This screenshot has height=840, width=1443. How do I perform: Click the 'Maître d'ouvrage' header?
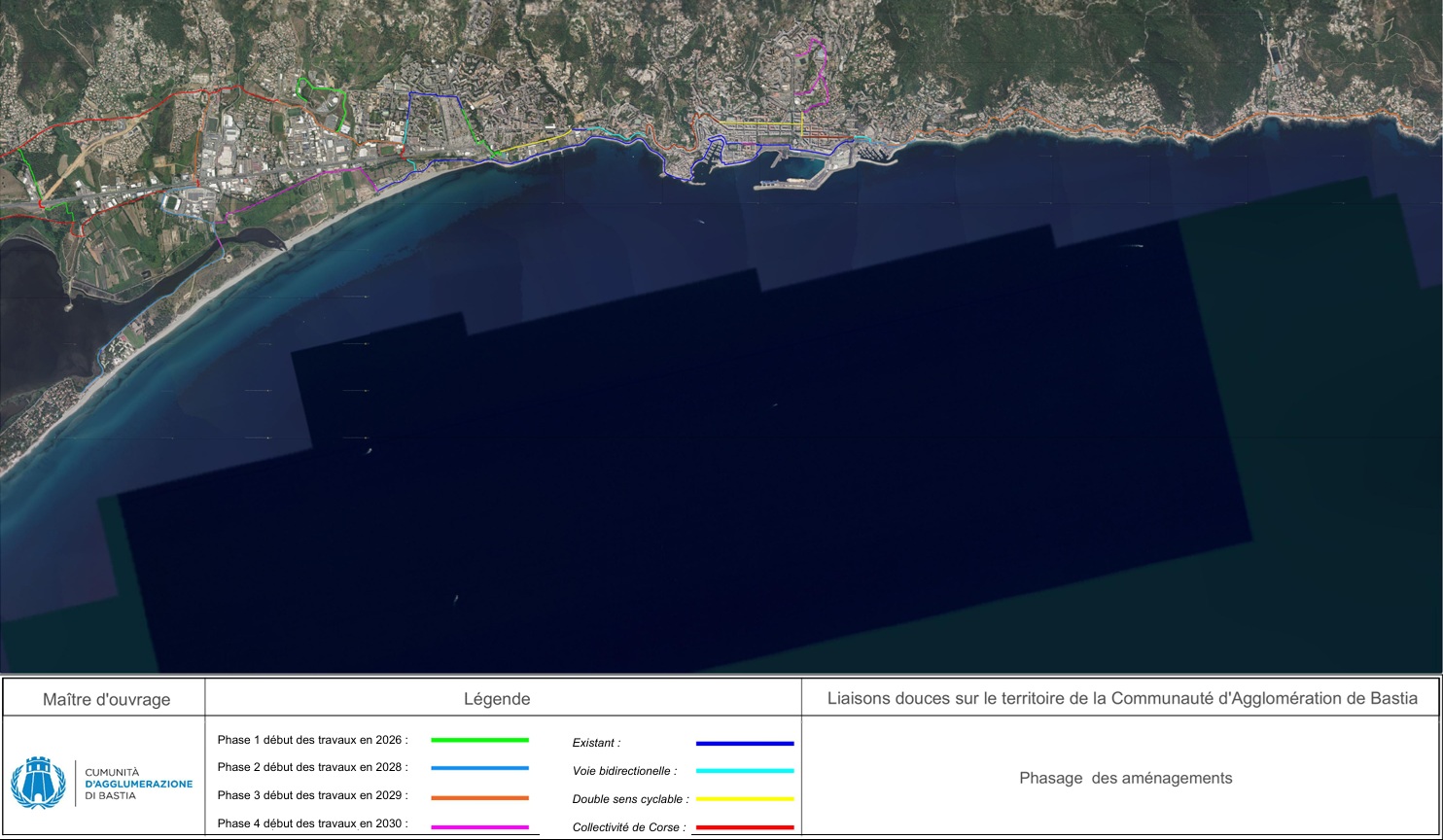coord(106,700)
